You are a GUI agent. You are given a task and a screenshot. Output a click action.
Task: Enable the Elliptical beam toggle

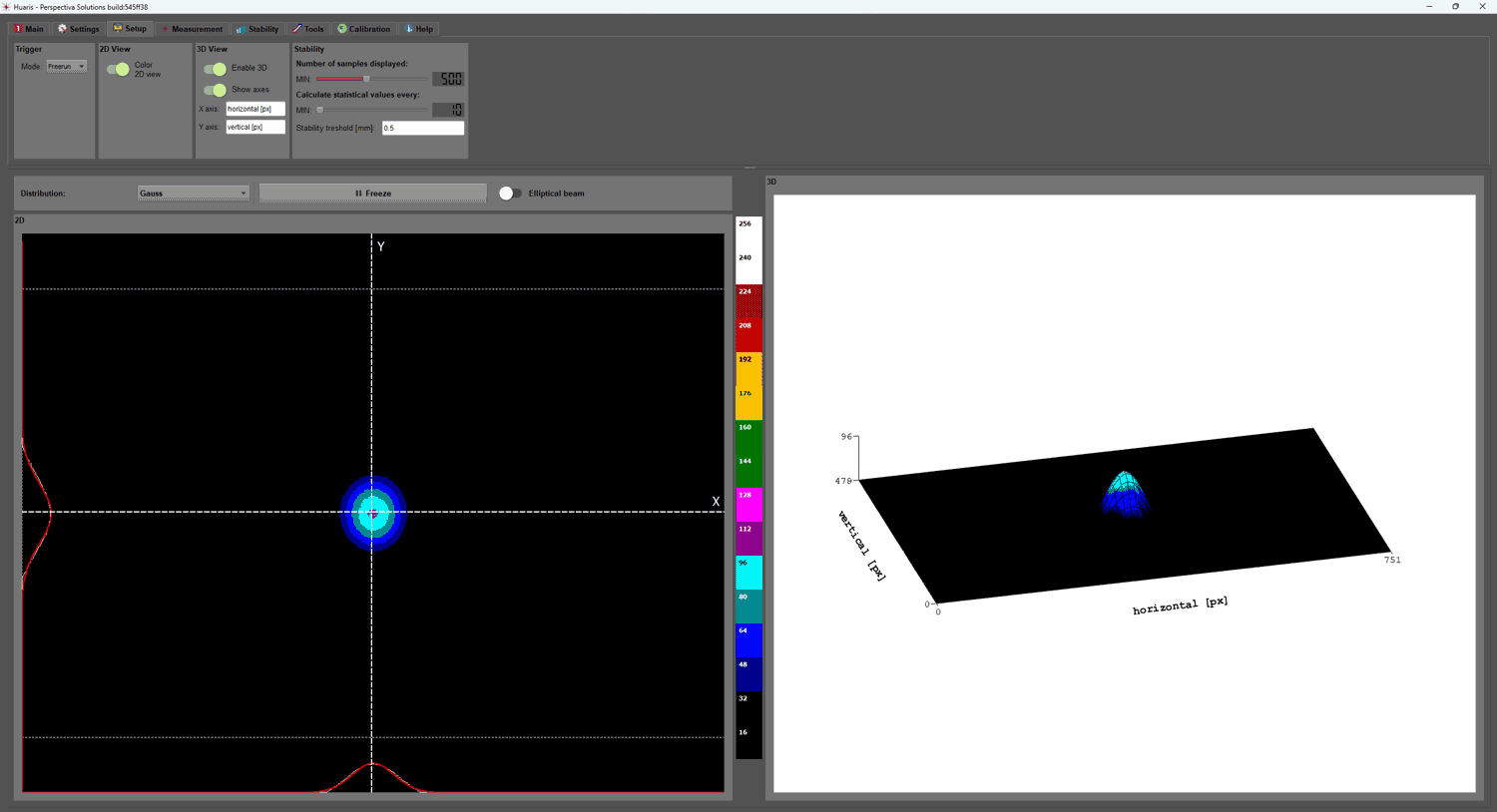click(x=510, y=194)
